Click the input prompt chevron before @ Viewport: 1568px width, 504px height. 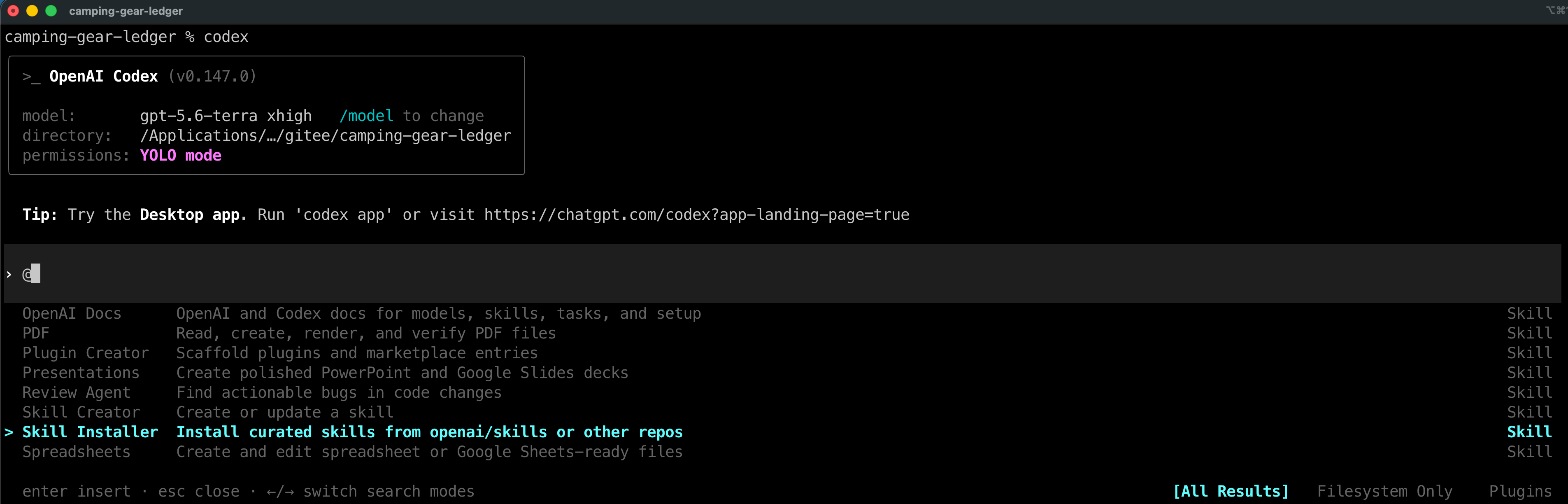click(9, 275)
